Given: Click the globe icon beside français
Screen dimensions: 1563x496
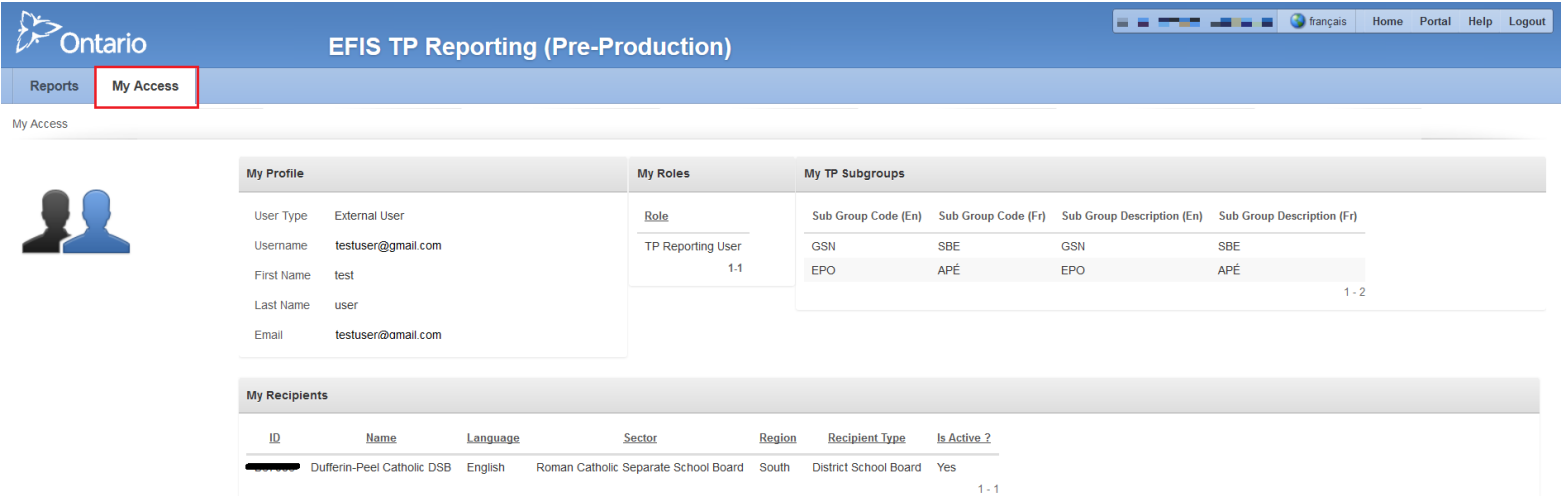Looking at the screenshot, I should click(x=1297, y=21).
